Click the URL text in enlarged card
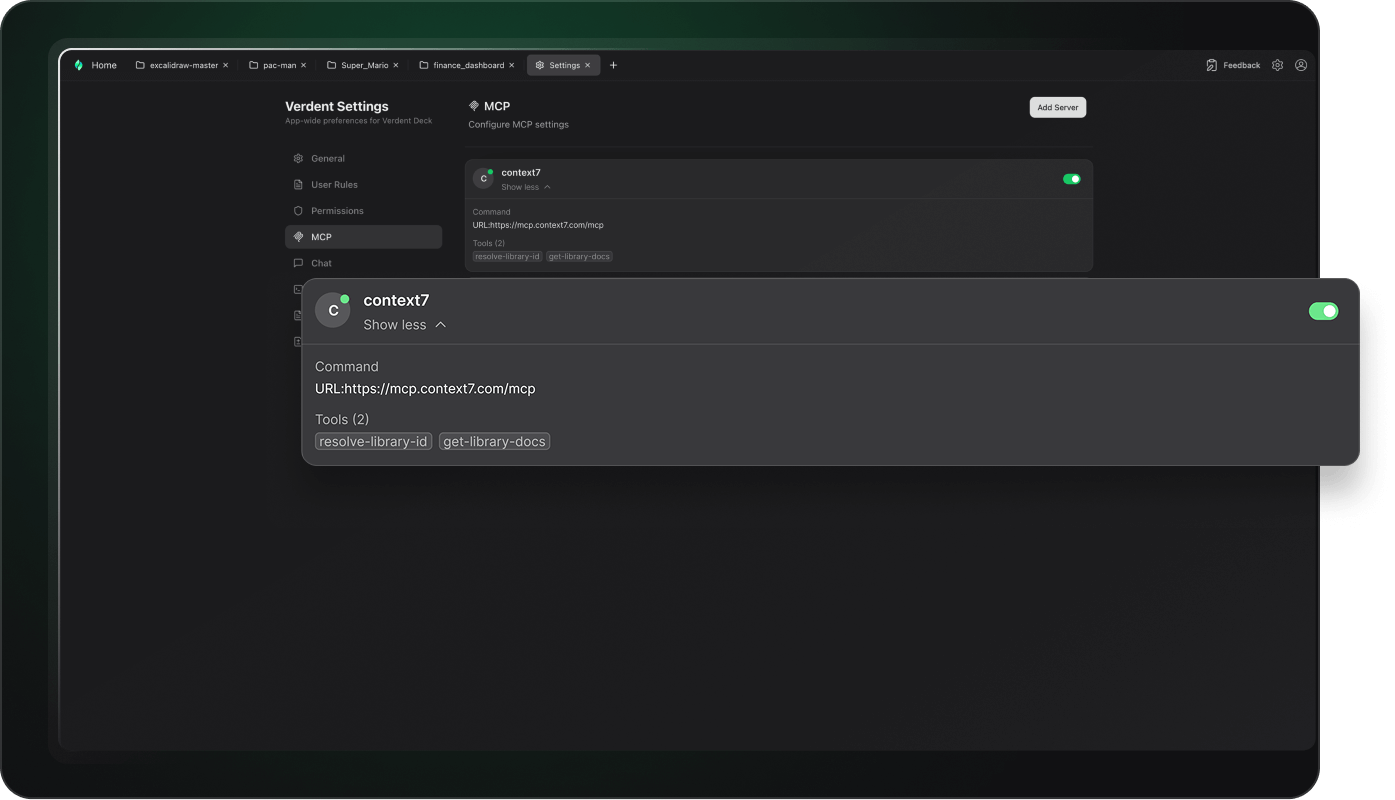 (x=425, y=389)
